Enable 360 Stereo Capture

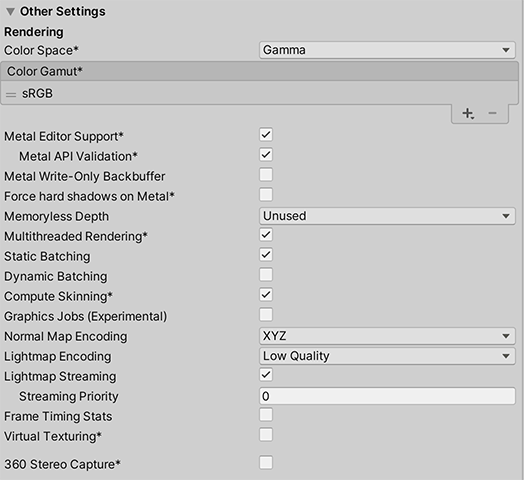266,463
